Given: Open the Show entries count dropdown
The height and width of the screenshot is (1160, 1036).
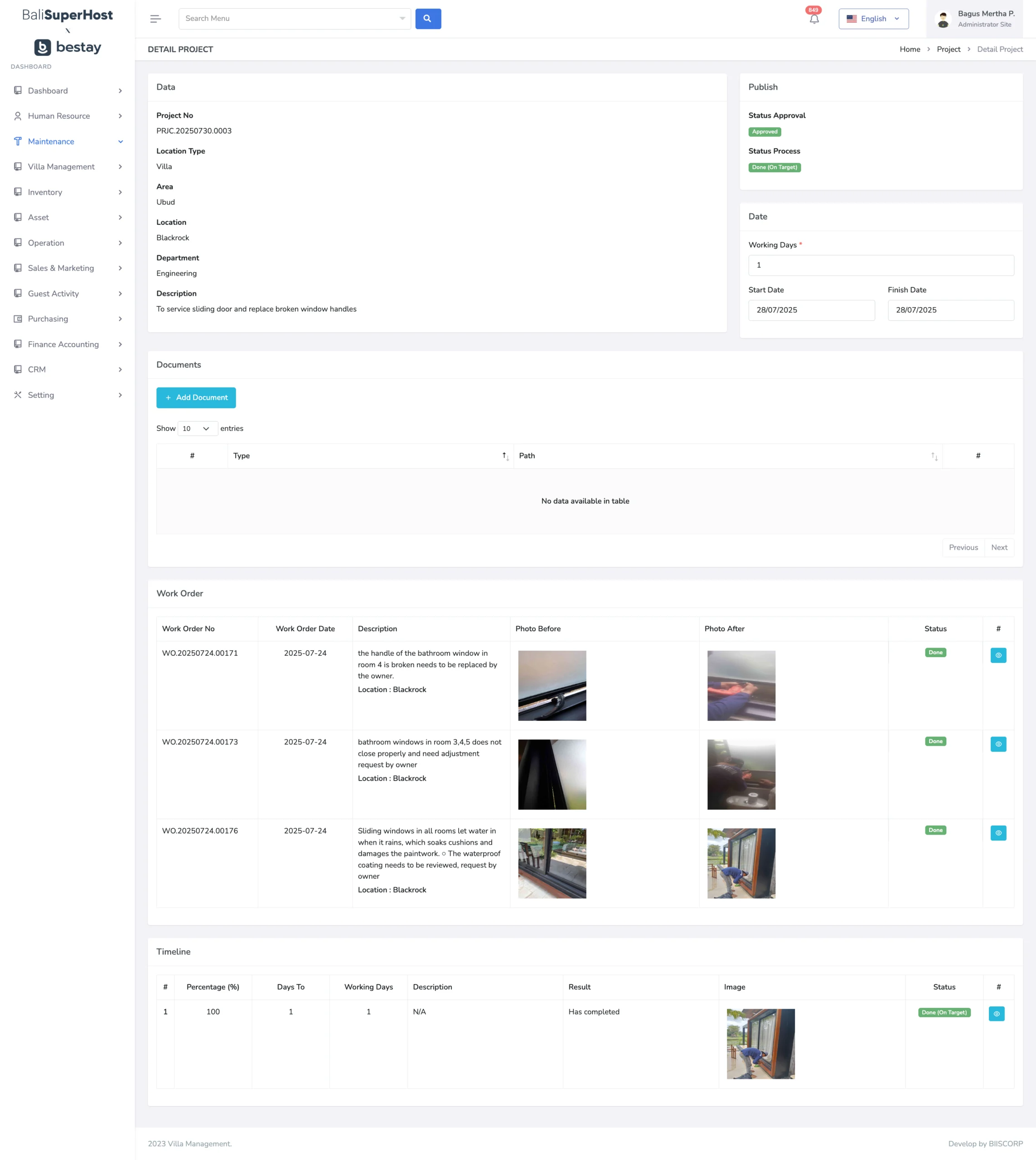Looking at the screenshot, I should tap(198, 429).
